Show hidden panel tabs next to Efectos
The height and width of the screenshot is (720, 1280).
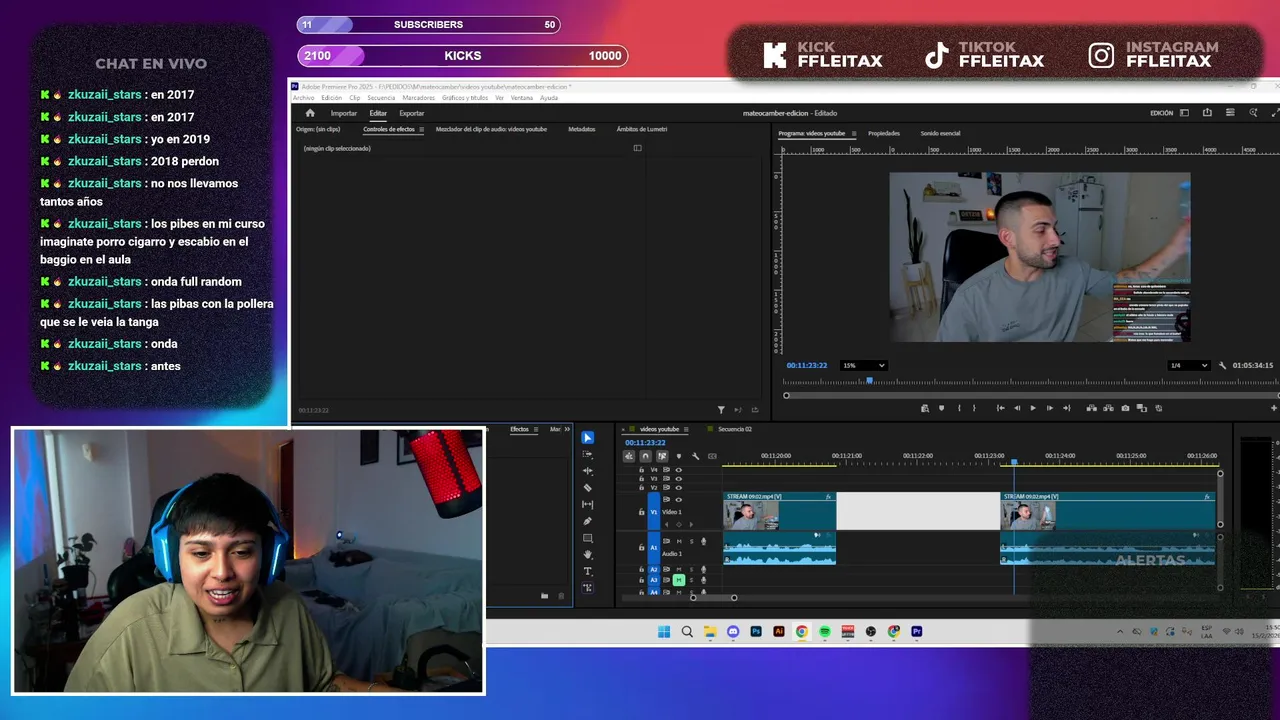[567, 429]
